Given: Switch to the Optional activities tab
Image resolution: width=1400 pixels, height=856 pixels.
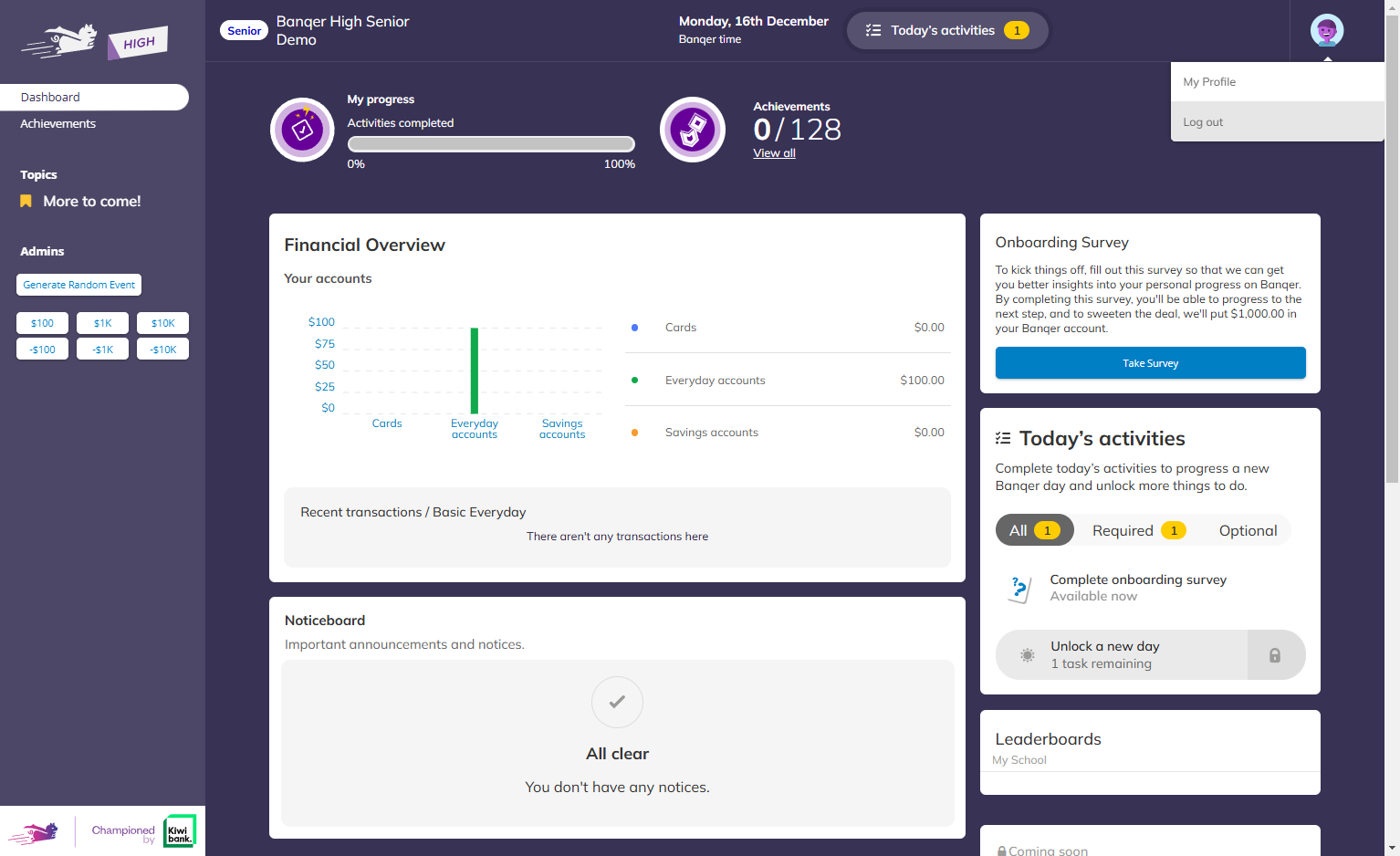Looking at the screenshot, I should pyautogui.click(x=1248, y=530).
